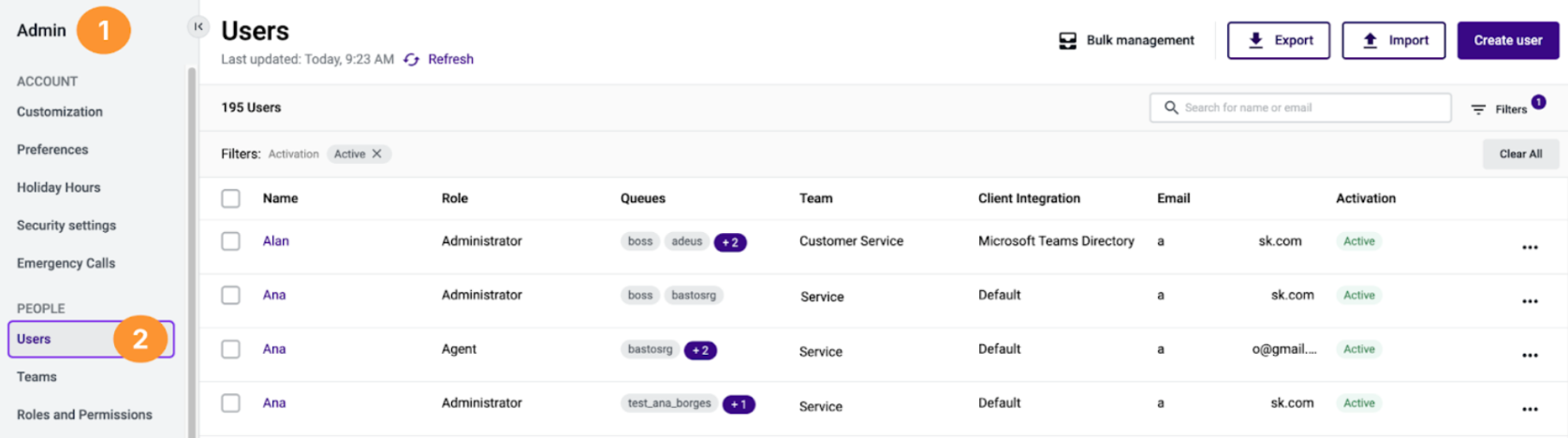Image resolution: width=1568 pixels, height=438 pixels.
Task: Open the Ana user with Agent role
Action: pyautogui.click(x=273, y=349)
